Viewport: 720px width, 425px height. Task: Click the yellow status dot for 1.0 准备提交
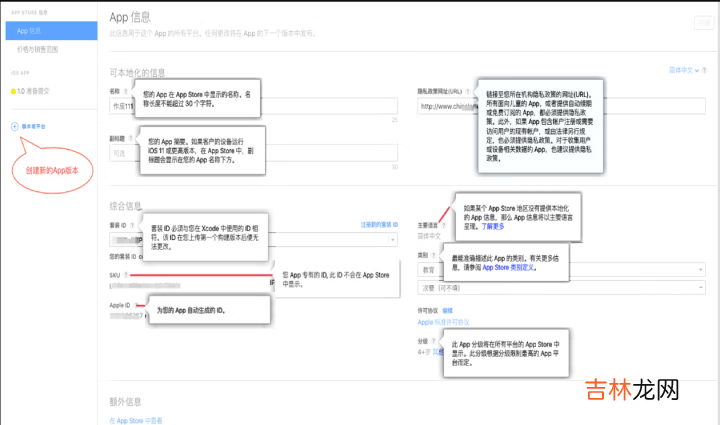coord(12,91)
